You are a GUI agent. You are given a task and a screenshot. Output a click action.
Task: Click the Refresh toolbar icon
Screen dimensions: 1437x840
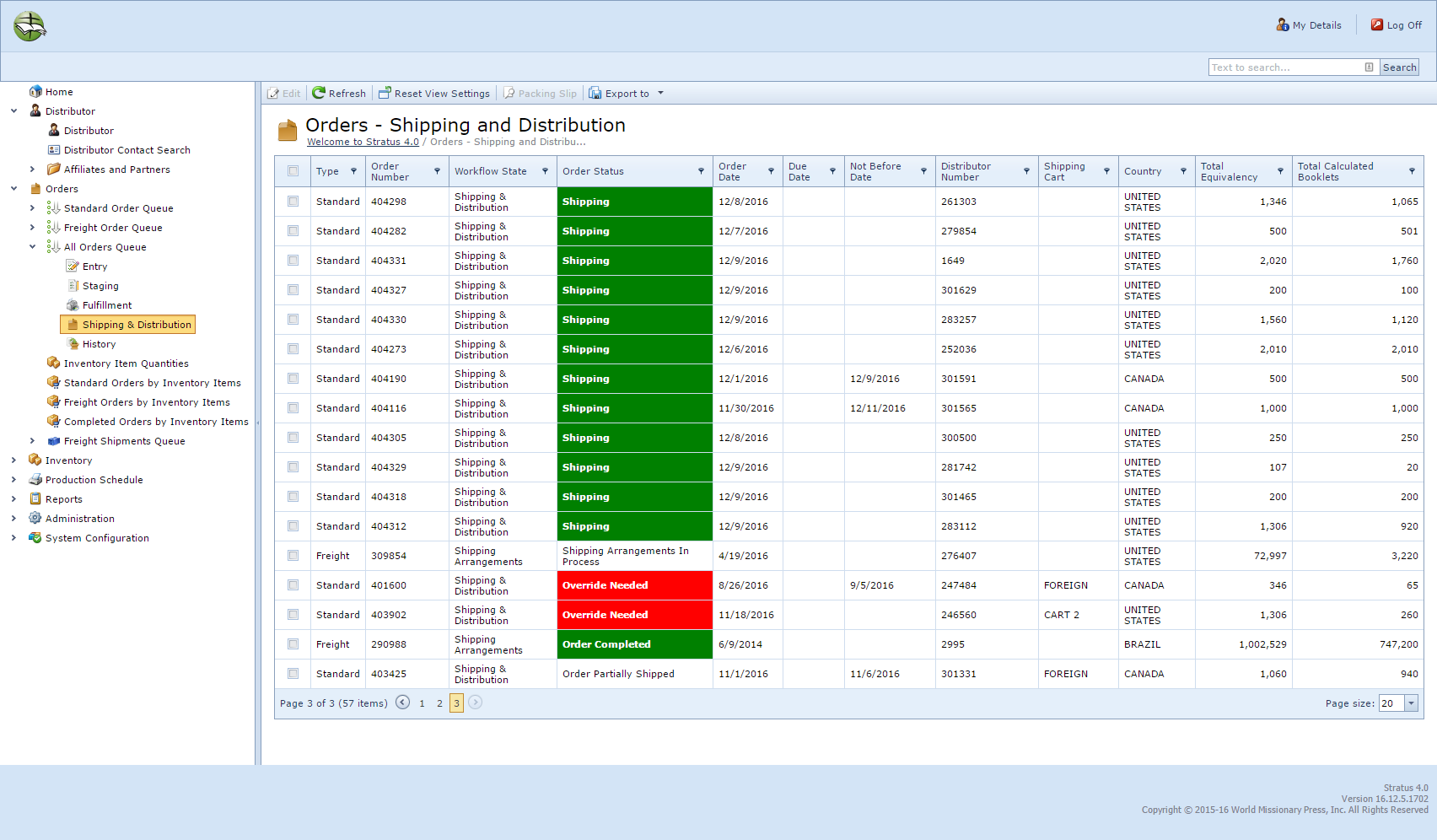point(319,93)
